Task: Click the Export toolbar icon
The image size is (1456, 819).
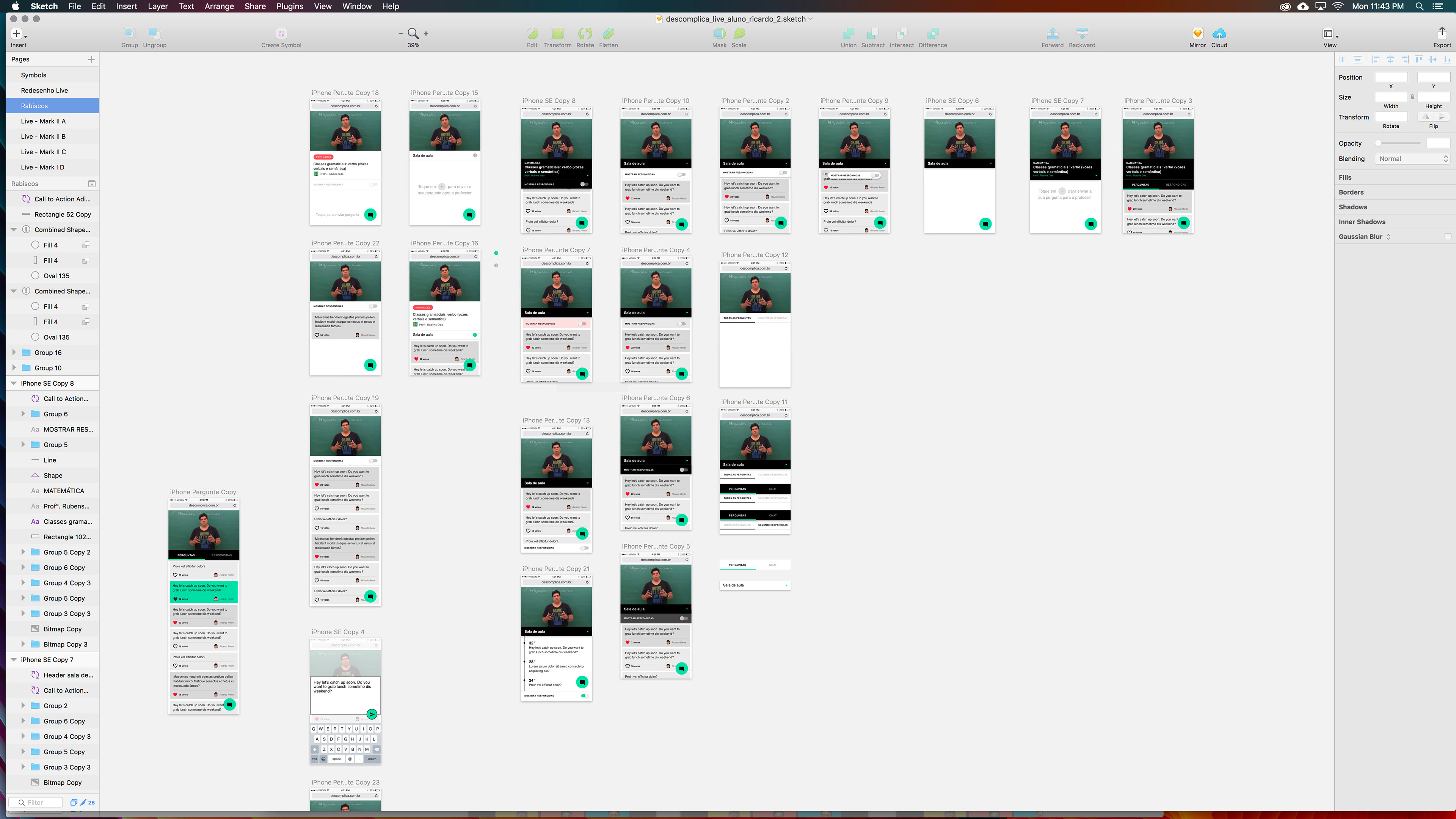Action: 1442,33
